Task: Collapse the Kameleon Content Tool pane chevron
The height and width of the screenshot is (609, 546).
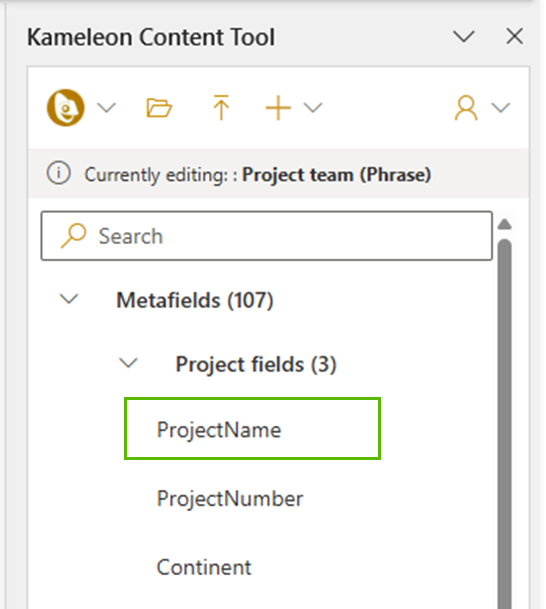Action: click(x=464, y=37)
